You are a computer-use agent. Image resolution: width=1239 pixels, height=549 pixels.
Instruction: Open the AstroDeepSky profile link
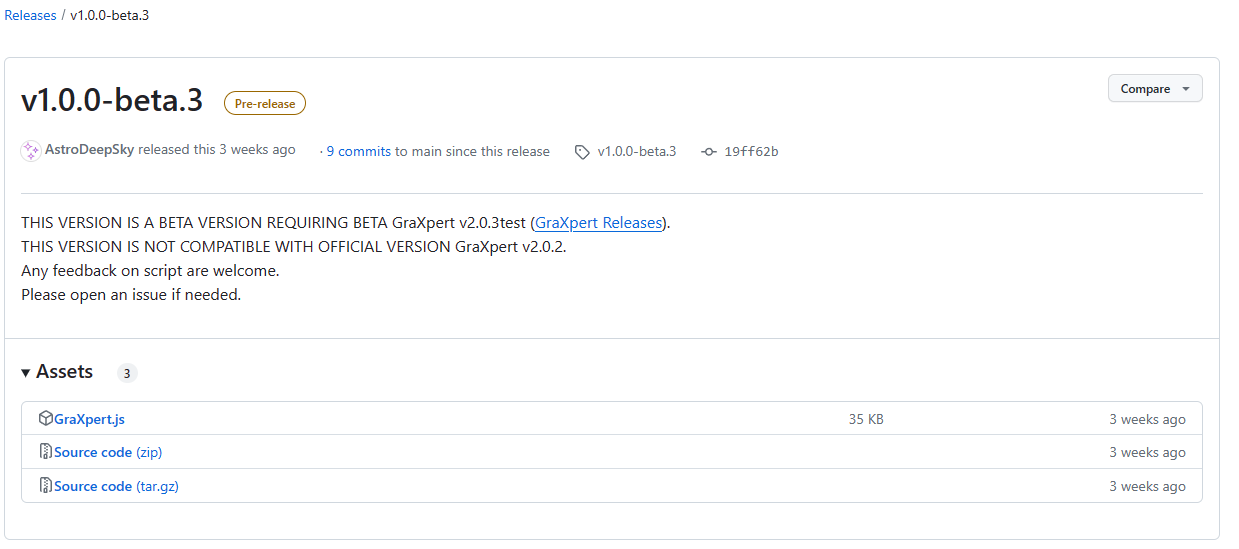coord(90,150)
